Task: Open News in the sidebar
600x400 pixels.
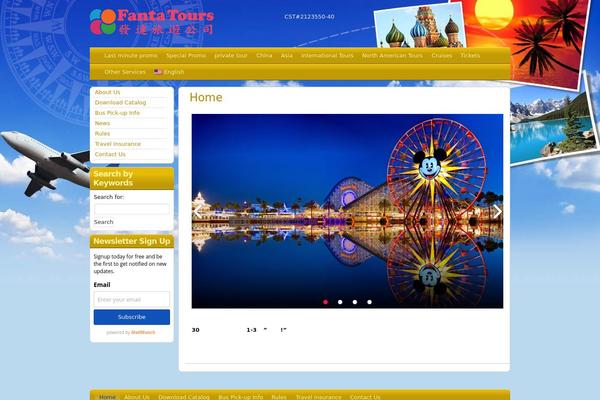Action: [x=102, y=123]
